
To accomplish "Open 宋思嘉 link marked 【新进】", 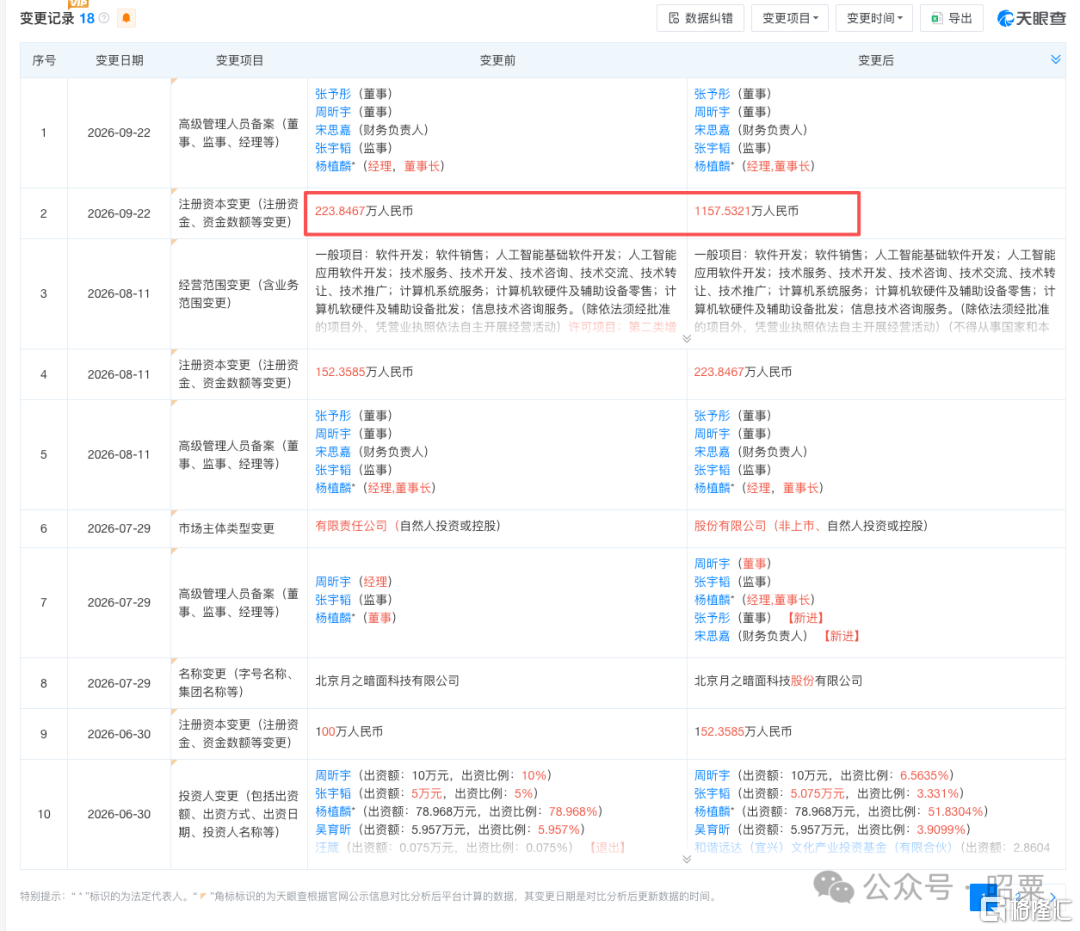I will click(712, 636).
